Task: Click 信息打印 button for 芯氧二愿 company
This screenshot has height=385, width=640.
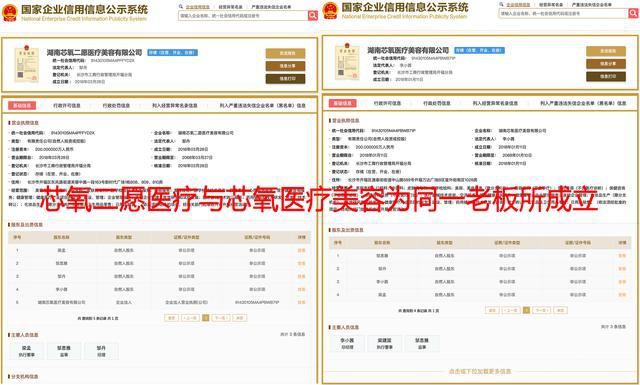Action: point(285,78)
